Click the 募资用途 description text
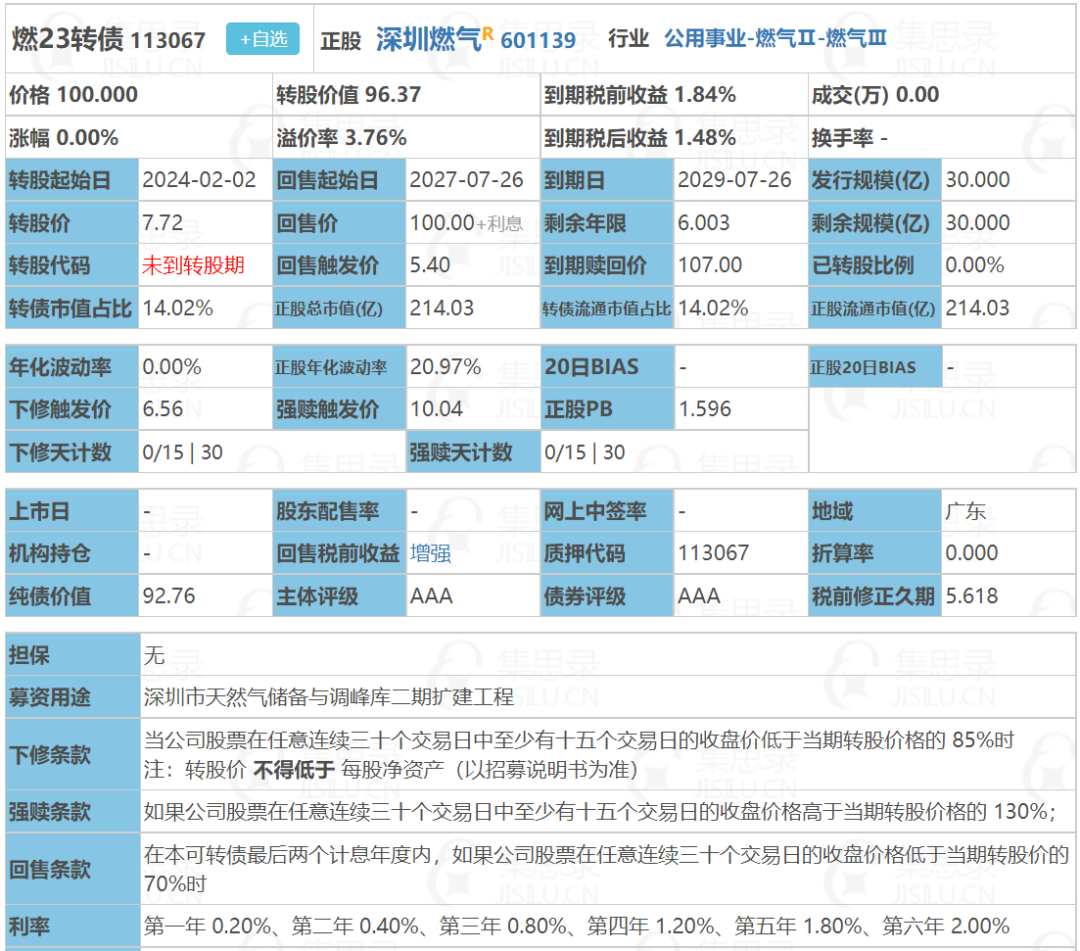The height and width of the screenshot is (951, 1080). (329, 697)
